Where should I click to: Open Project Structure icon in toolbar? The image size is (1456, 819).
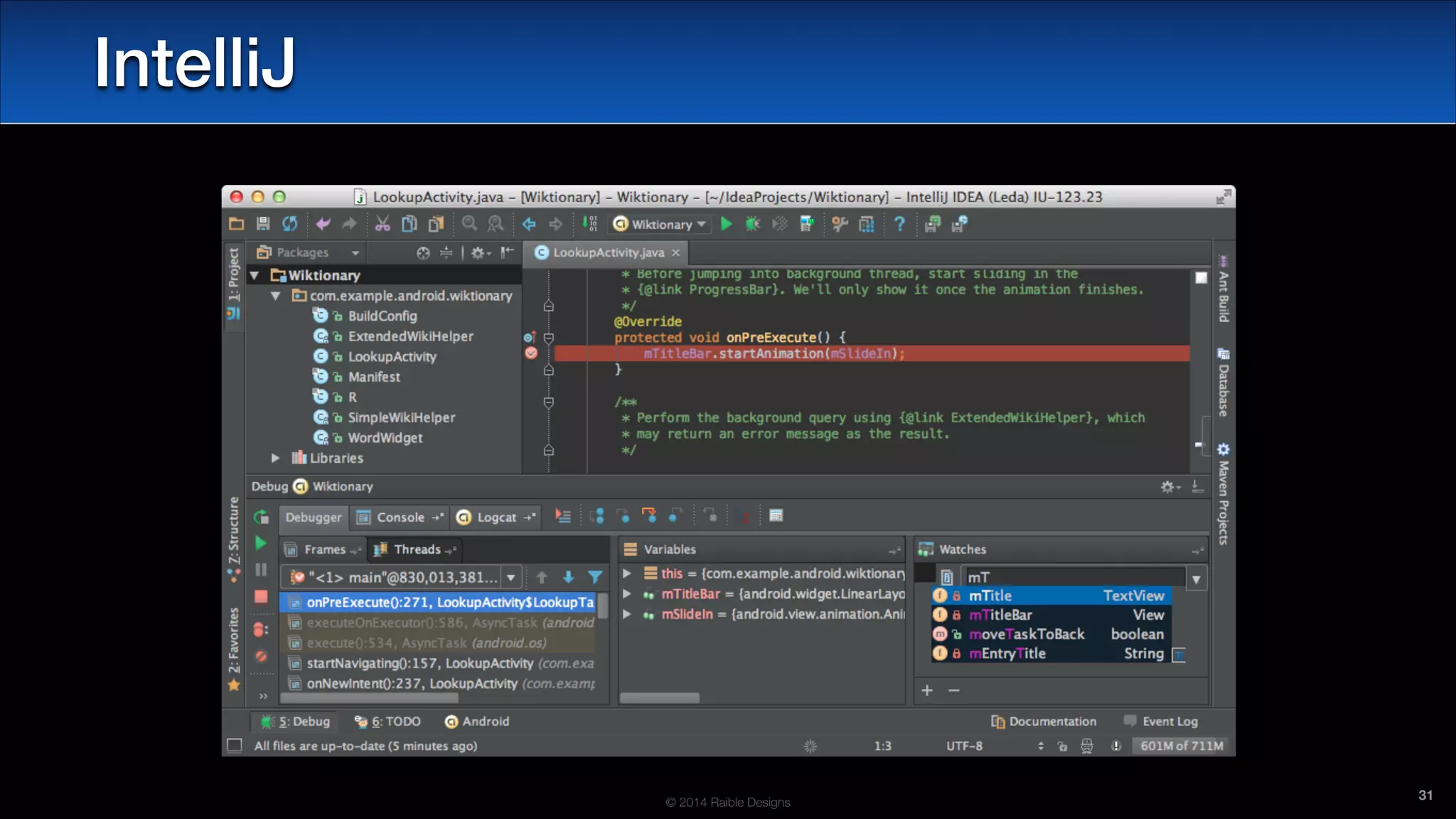(867, 225)
